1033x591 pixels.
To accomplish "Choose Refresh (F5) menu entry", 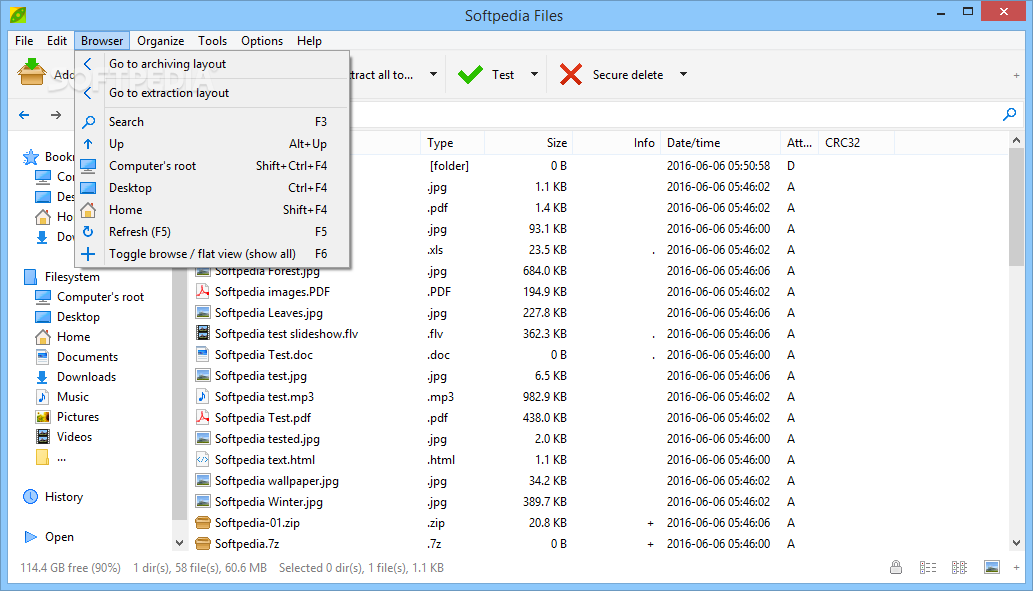I will point(212,232).
